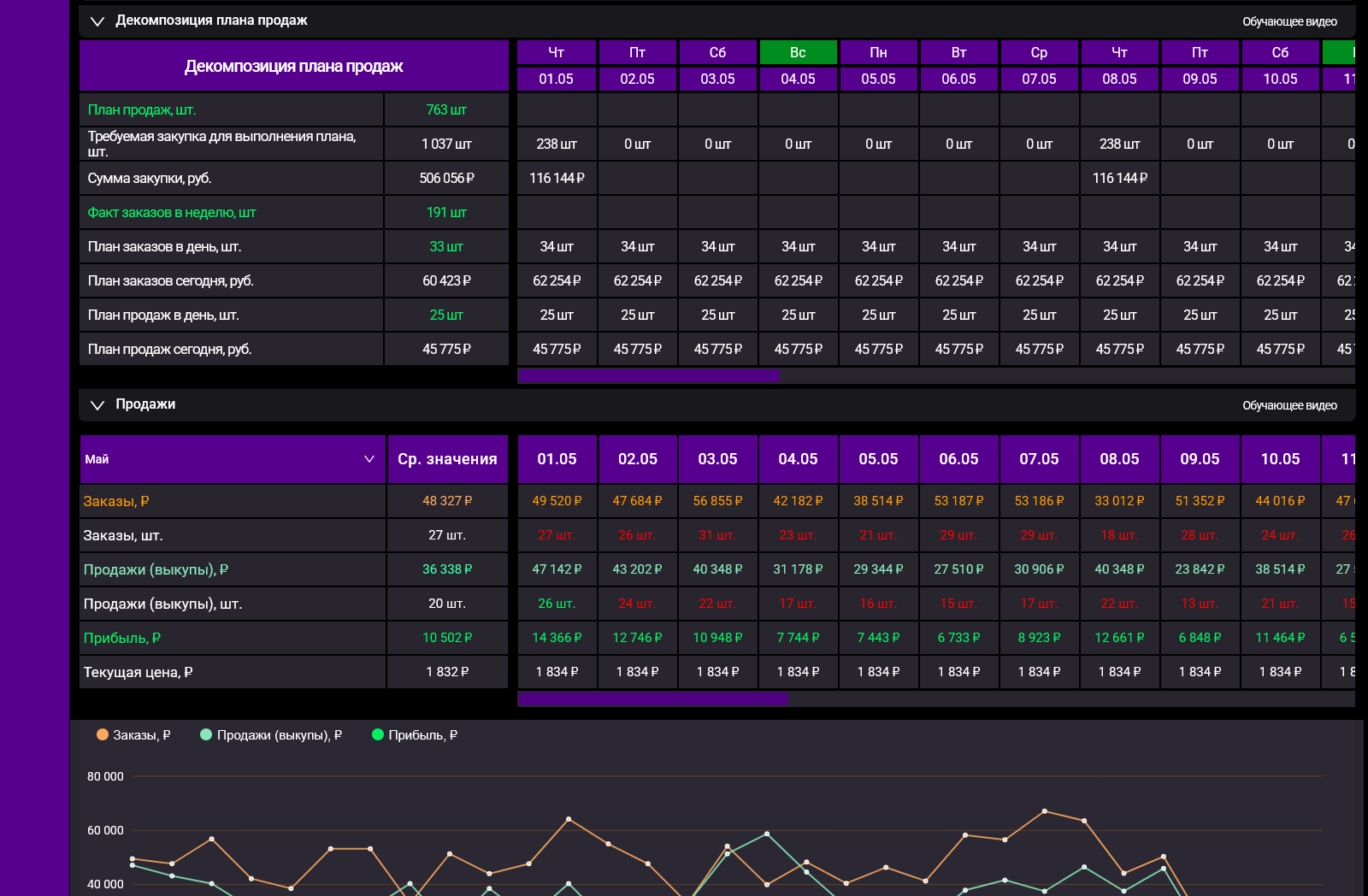Click 506 056 ₽ purchase sum
1368x896 pixels.
pyautogui.click(x=446, y=178)
